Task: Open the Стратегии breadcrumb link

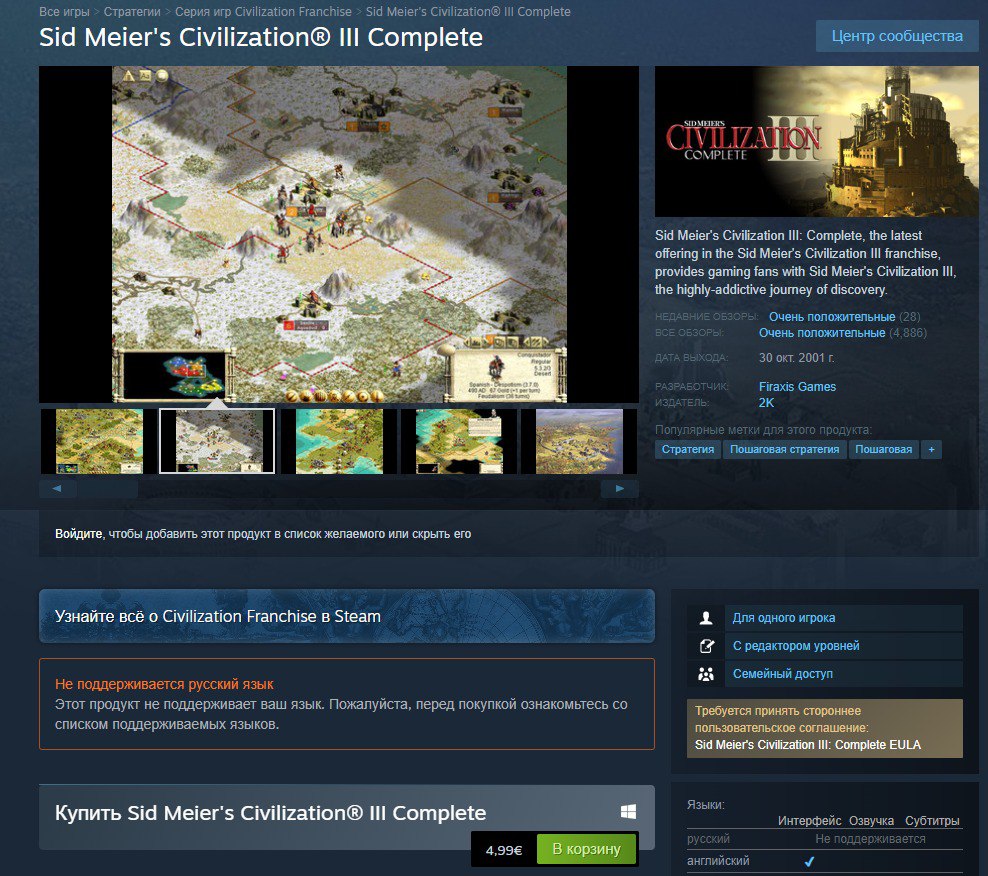Action: pyautogui.click(x=132, y=11)
